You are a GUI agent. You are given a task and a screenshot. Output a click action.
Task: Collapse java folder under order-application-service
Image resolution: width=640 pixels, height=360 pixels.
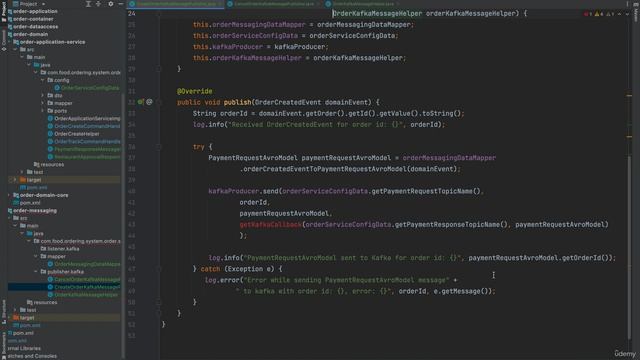point(29,65)
